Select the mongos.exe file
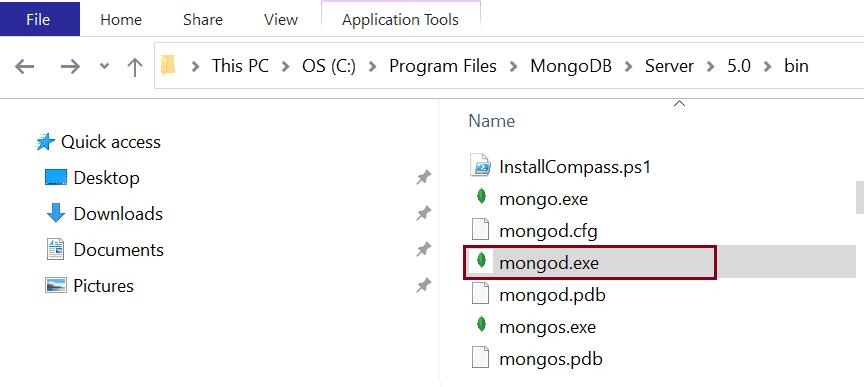866x387 pixels. [547, 327]
